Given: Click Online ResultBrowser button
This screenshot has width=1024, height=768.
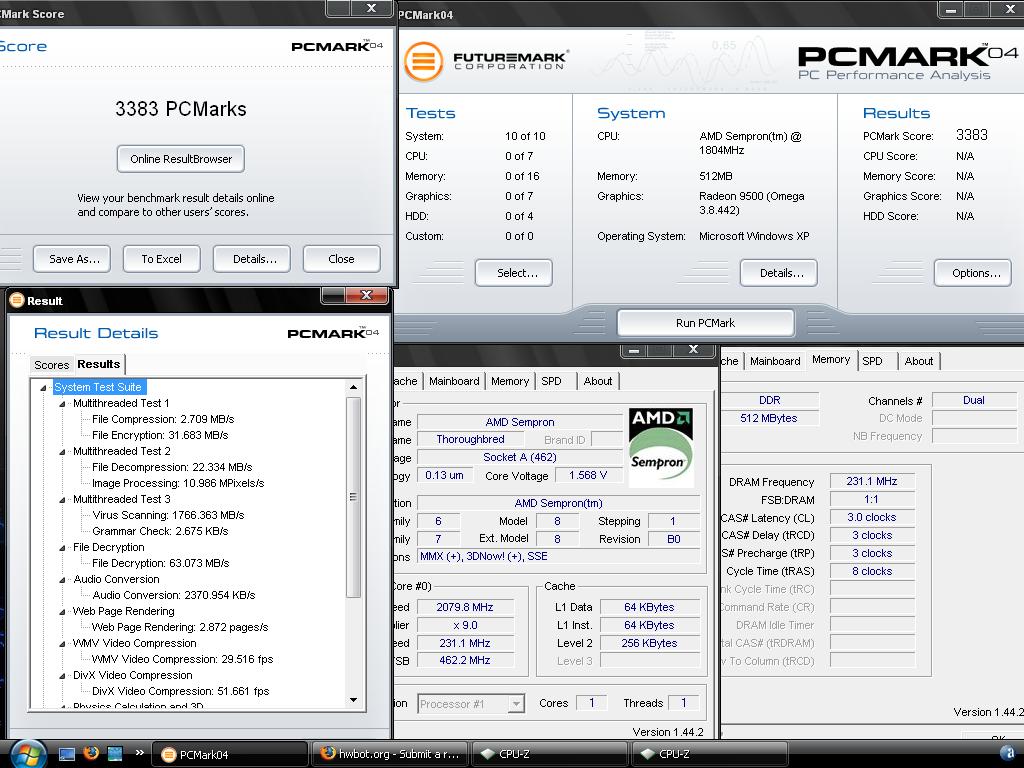Looking at the screenshot, I should click(181, 159).
